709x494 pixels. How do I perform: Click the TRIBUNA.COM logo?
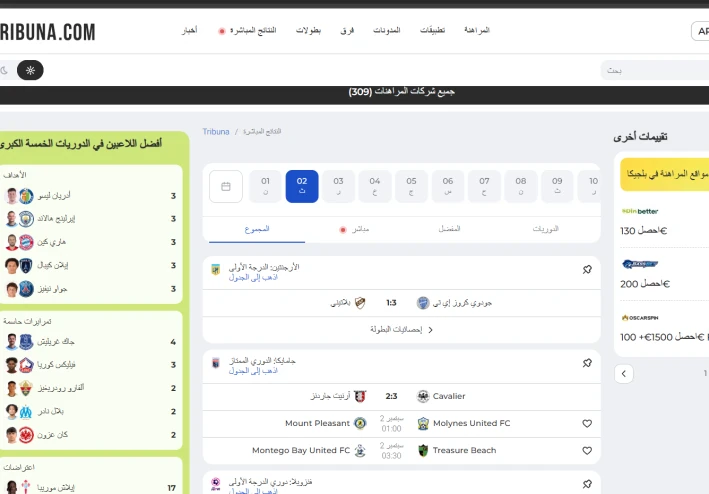click(47, 32)
